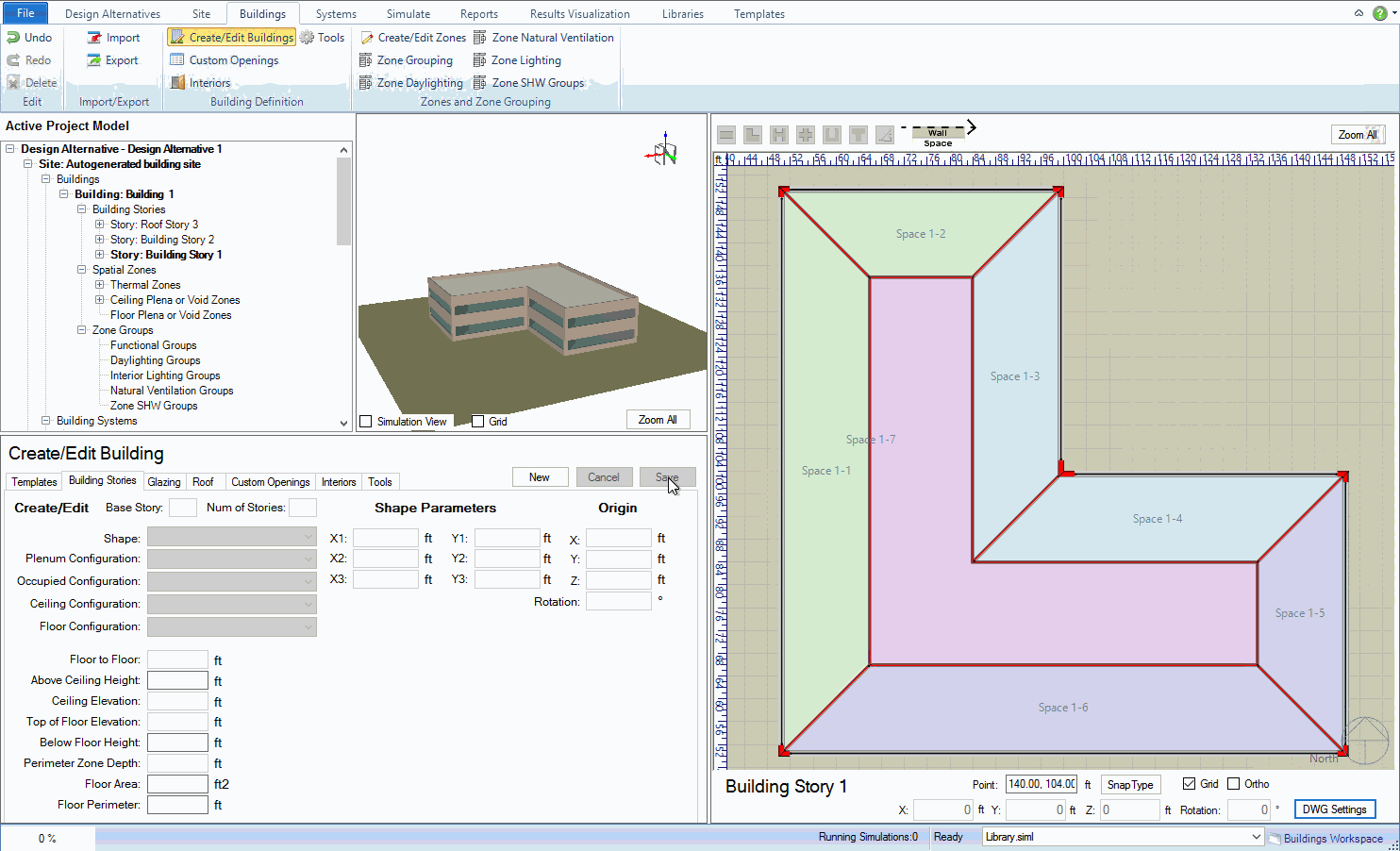Viewport: 1400px width, 851px height.
Task: Open Custom Openings from the ribbon
Action: 233,60
